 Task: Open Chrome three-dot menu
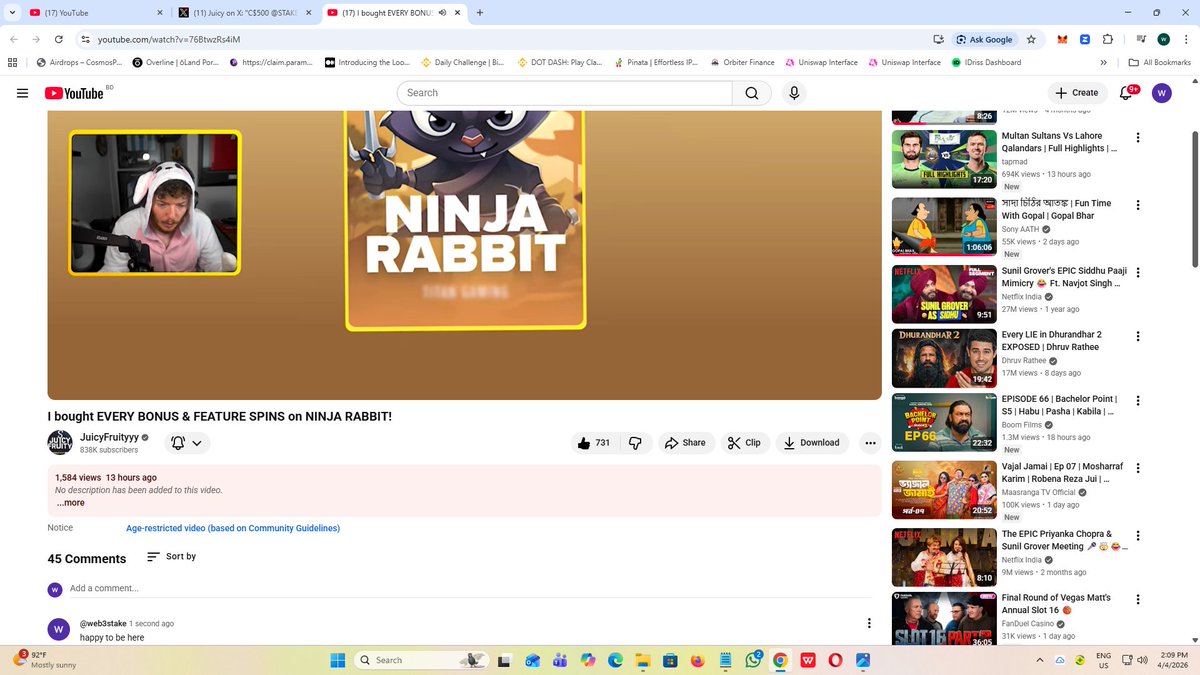pyautogui.click(x=1185, y=39)
